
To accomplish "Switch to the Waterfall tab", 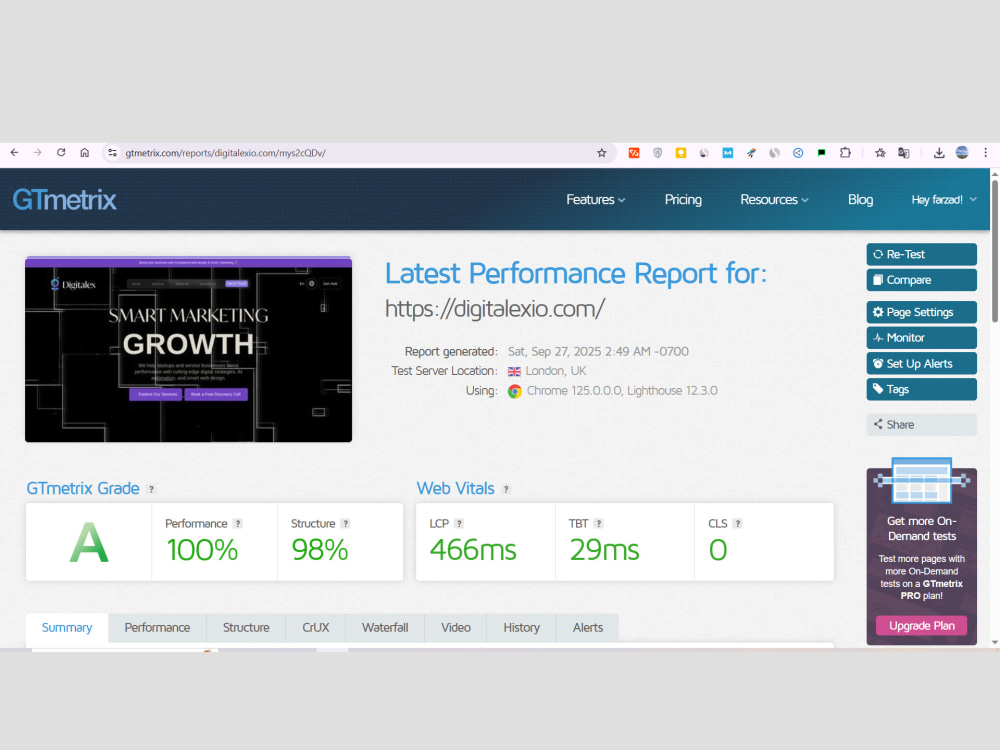I will click(x=385, y=628).
